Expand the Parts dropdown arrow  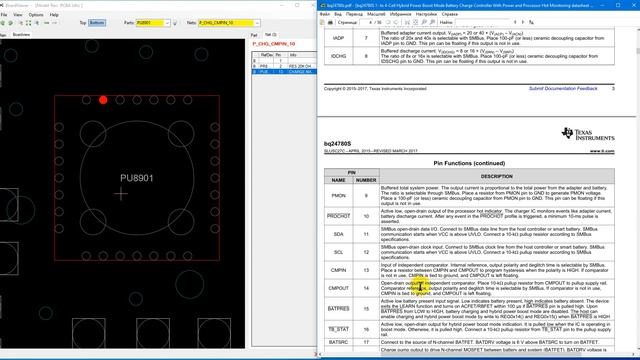(167, 23)
